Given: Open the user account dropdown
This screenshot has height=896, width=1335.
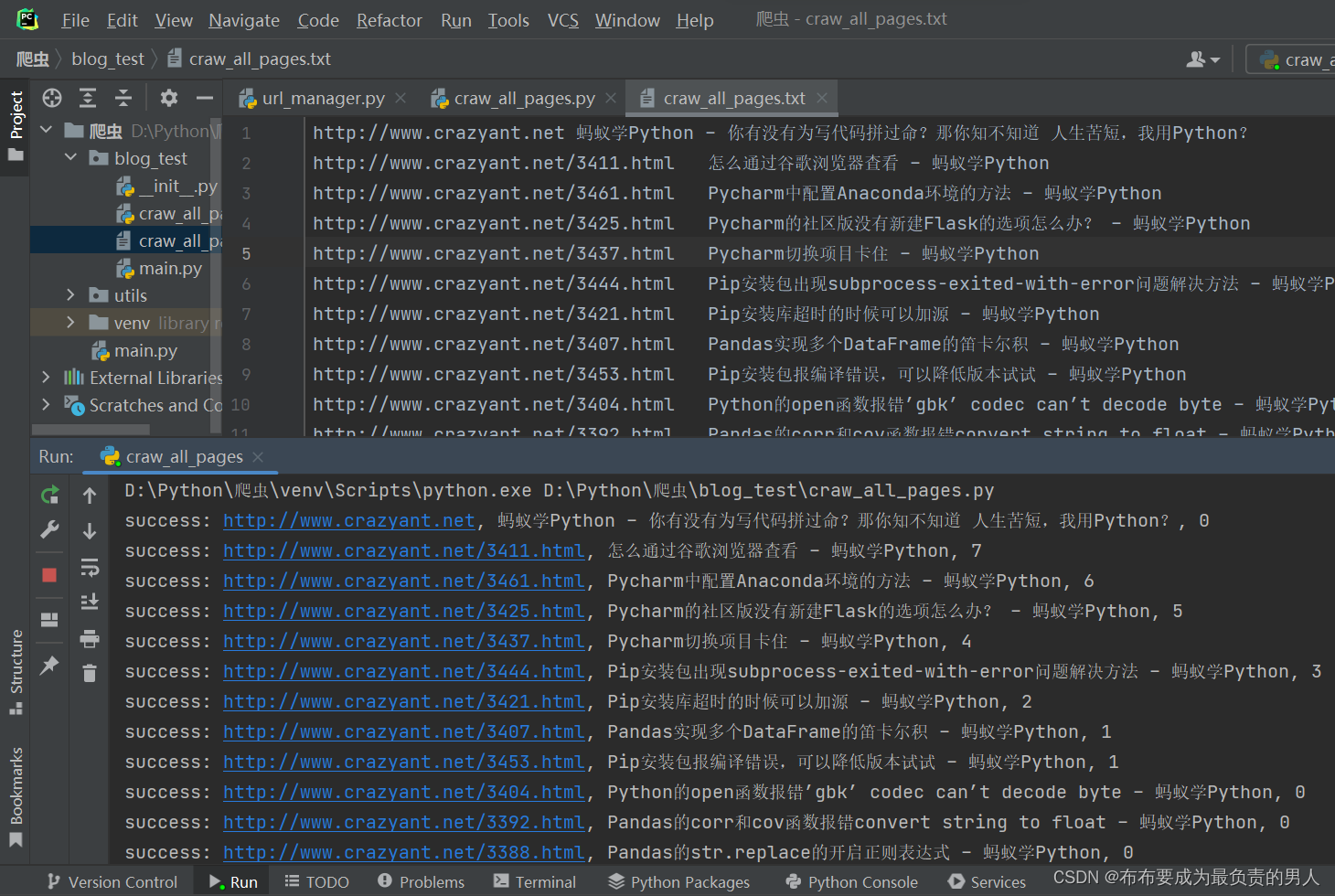Looking at the screenshot, I should 1202,59.
